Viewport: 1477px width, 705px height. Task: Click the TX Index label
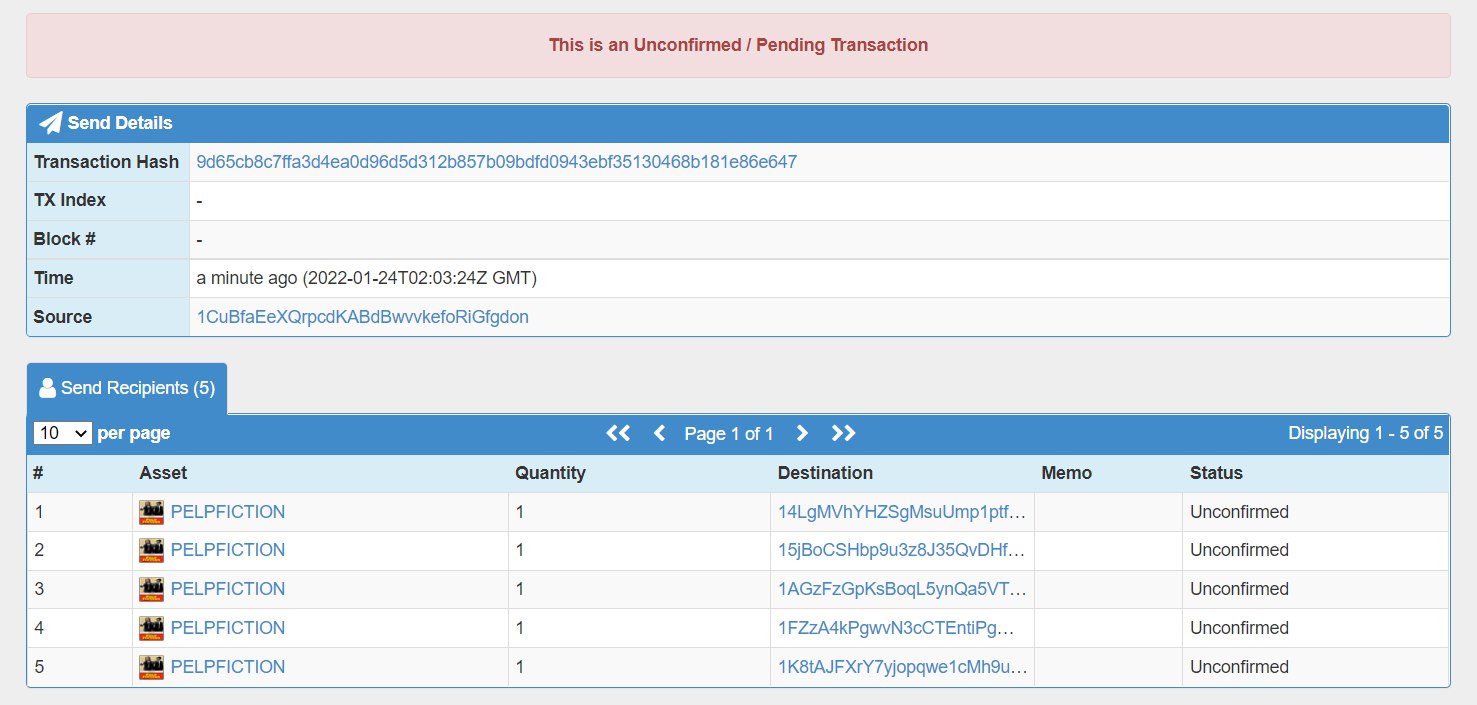point(69,200)
